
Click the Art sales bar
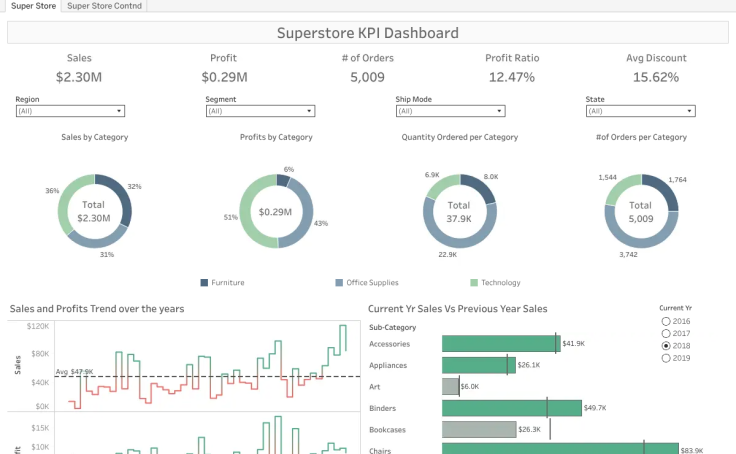click(x=451, y=386)
